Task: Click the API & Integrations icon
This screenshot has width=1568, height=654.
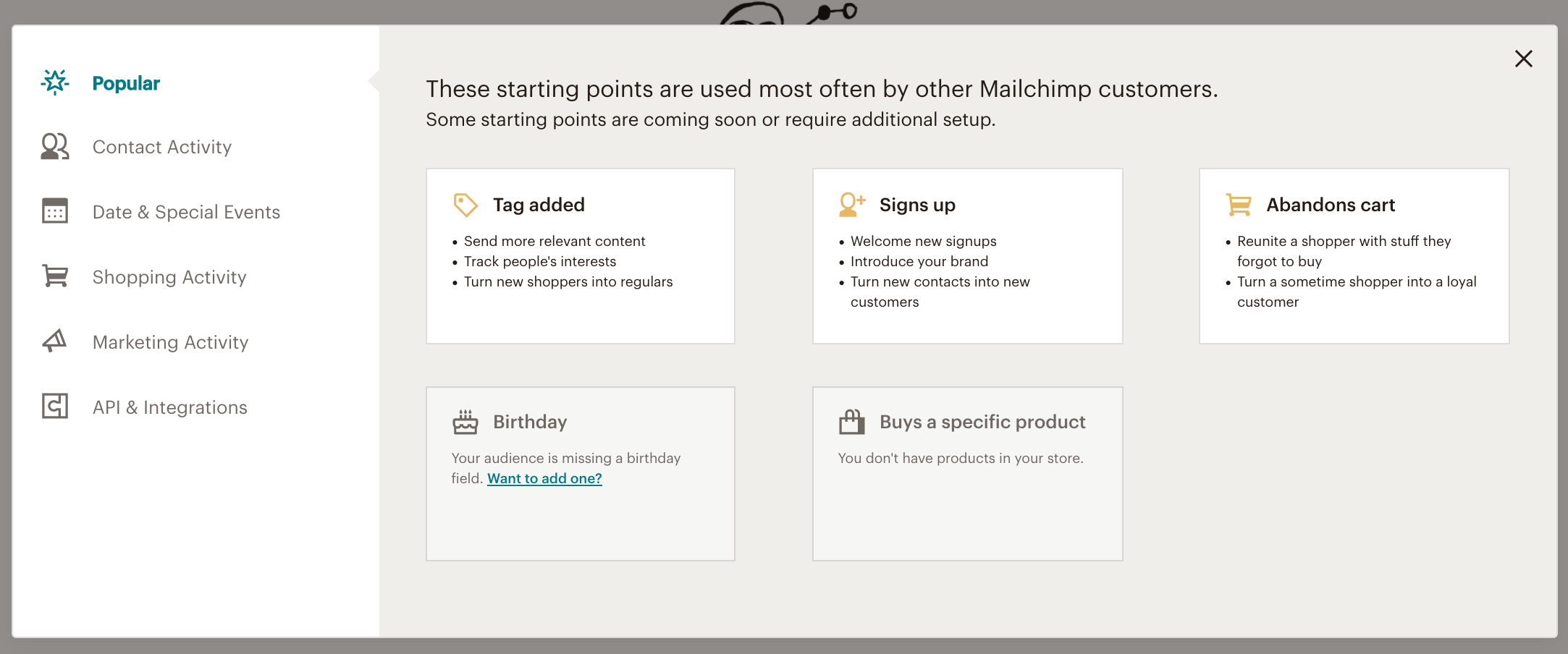Action: (55, 407)
